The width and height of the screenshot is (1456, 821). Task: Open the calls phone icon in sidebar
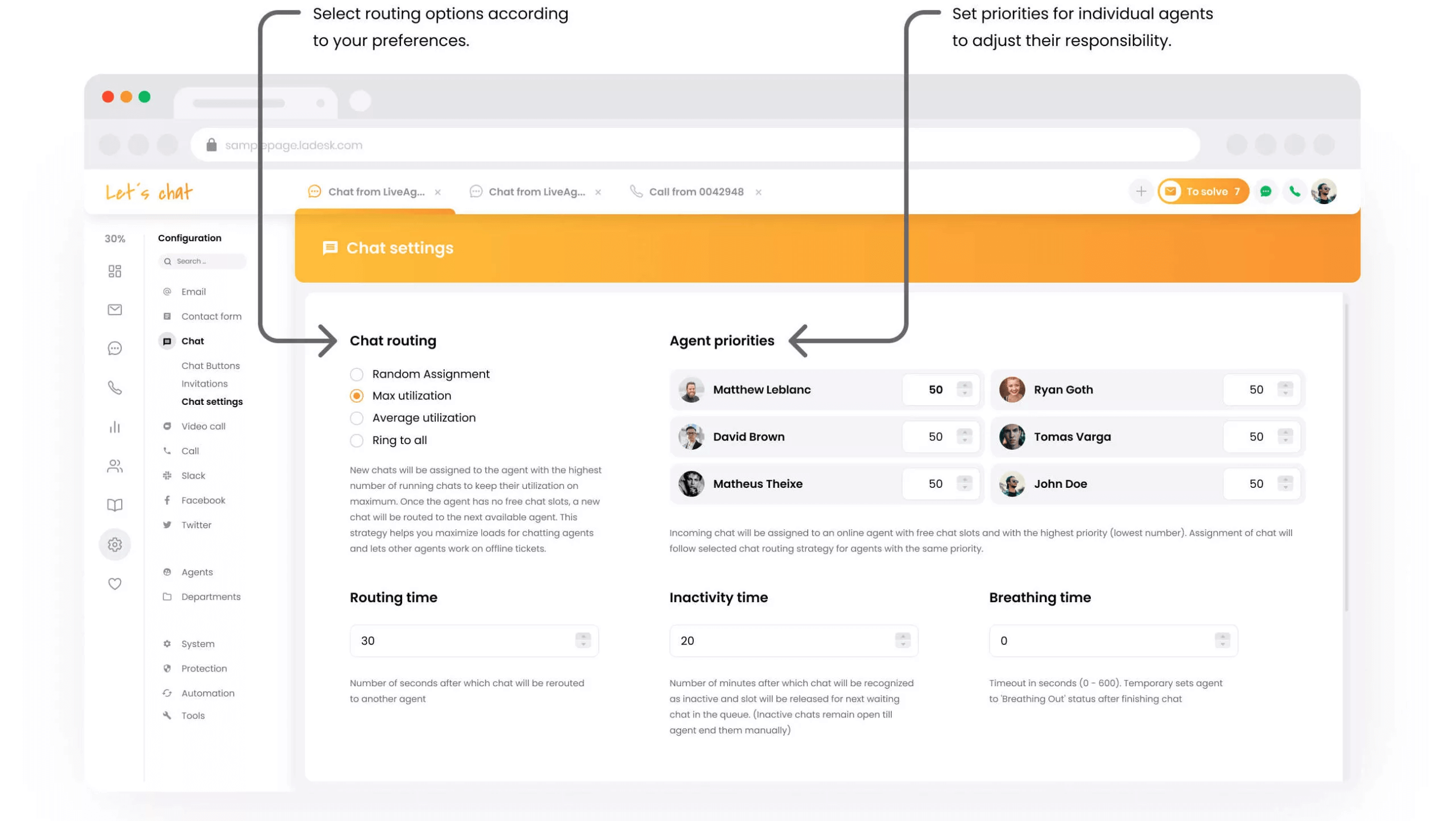(114, 388)
